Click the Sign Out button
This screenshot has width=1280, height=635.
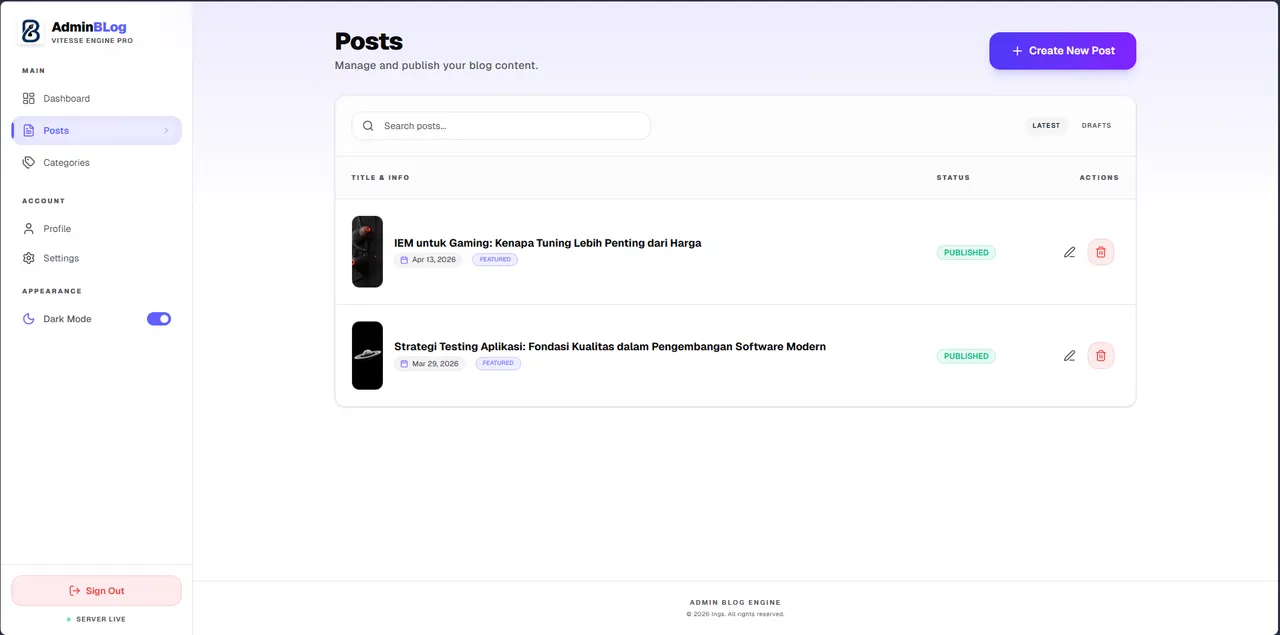pyautogui.click(x=96, y=591)
